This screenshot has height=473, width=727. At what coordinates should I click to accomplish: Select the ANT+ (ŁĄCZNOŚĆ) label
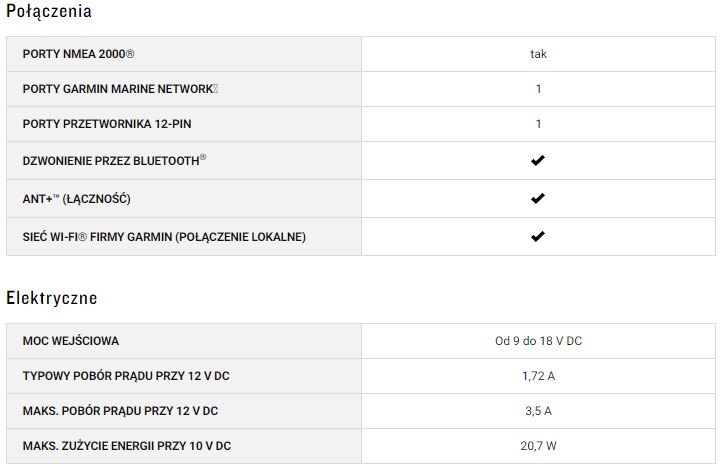[76, 199]
